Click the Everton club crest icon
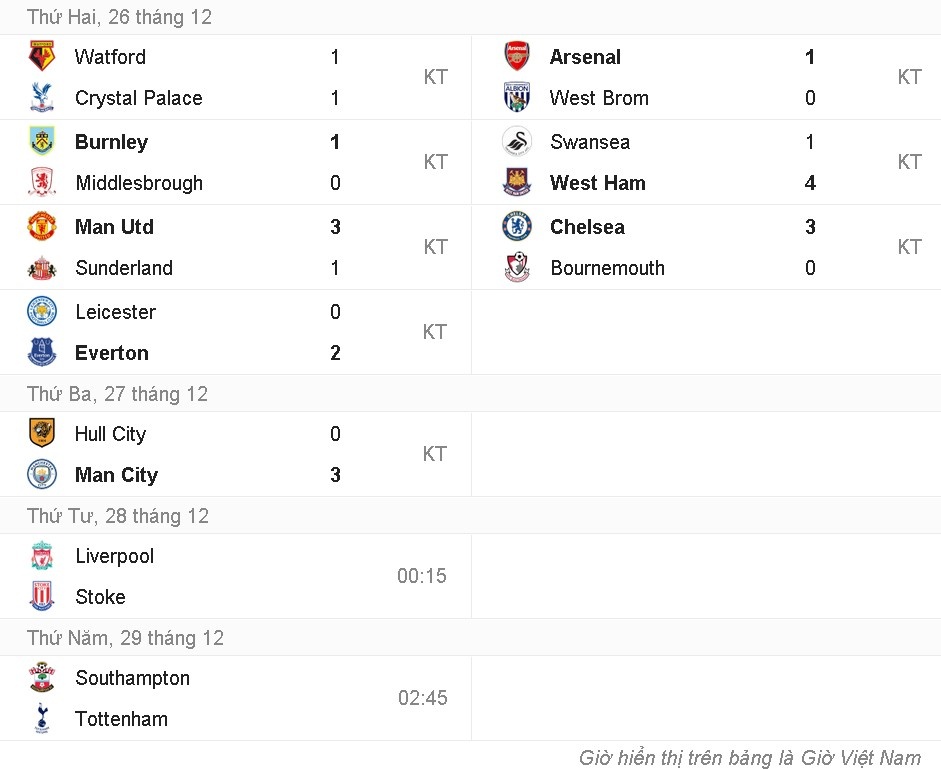Screen dimensions: 941x769 [x=42, y=353]
